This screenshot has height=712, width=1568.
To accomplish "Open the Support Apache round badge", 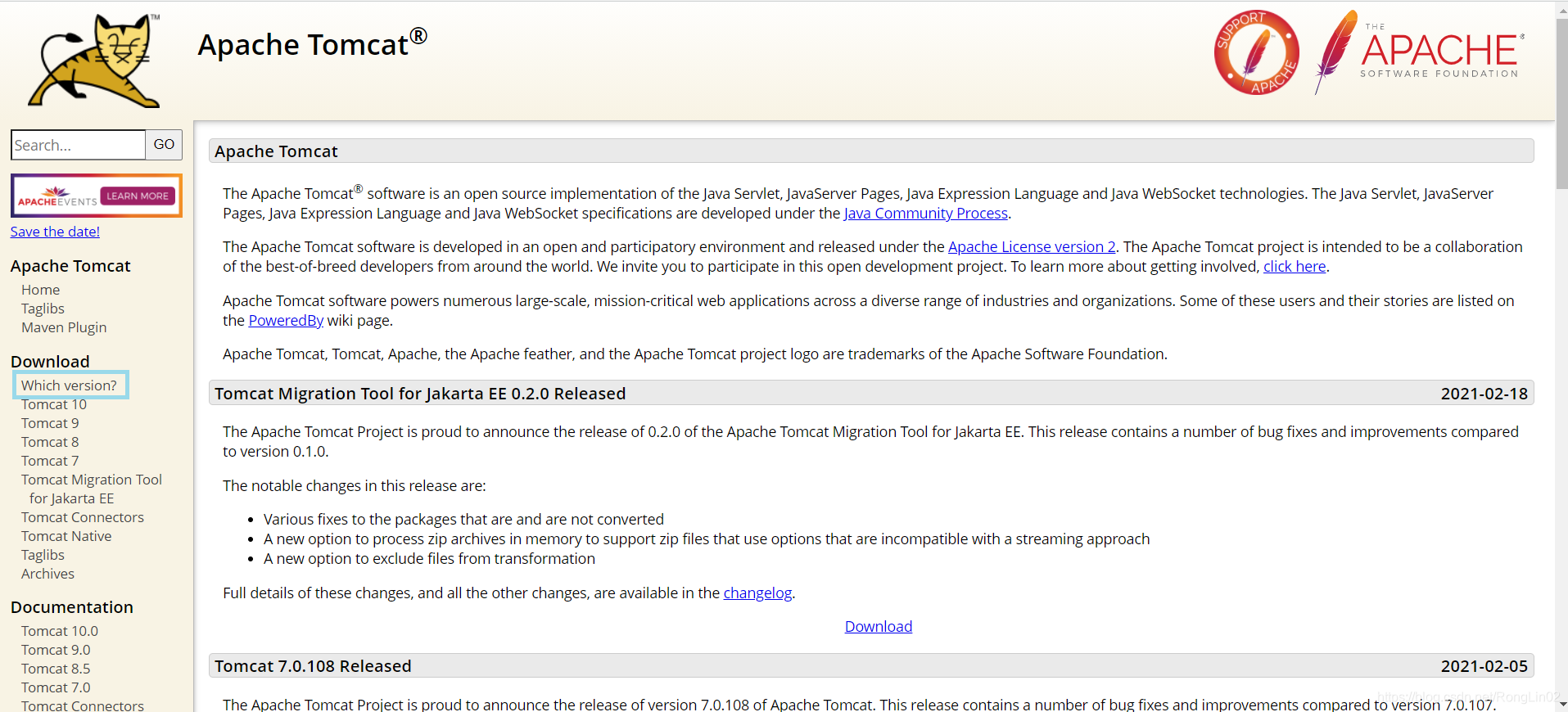I will point(1256,52).
